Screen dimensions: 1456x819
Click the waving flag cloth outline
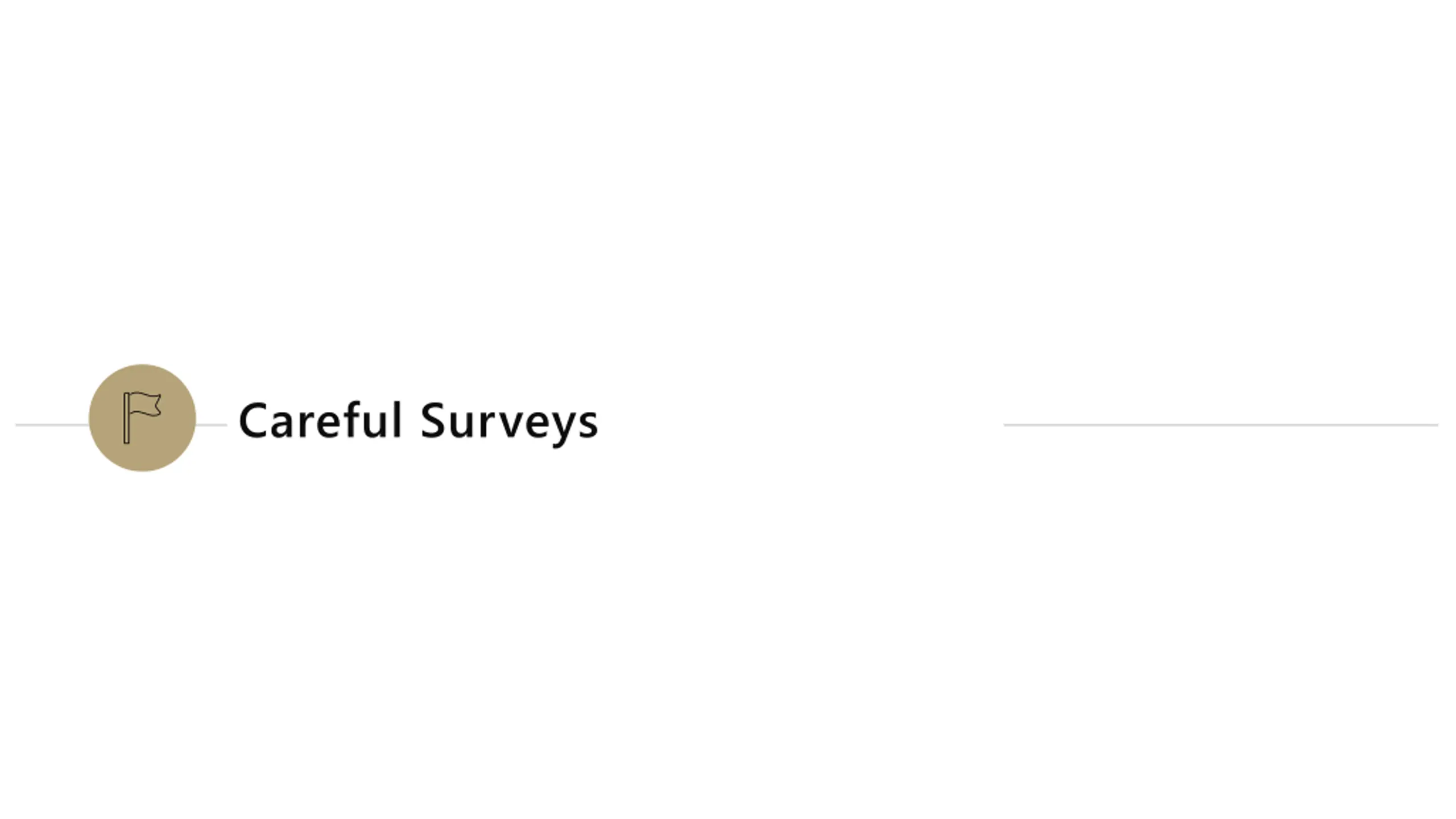(x=147, y=404)
